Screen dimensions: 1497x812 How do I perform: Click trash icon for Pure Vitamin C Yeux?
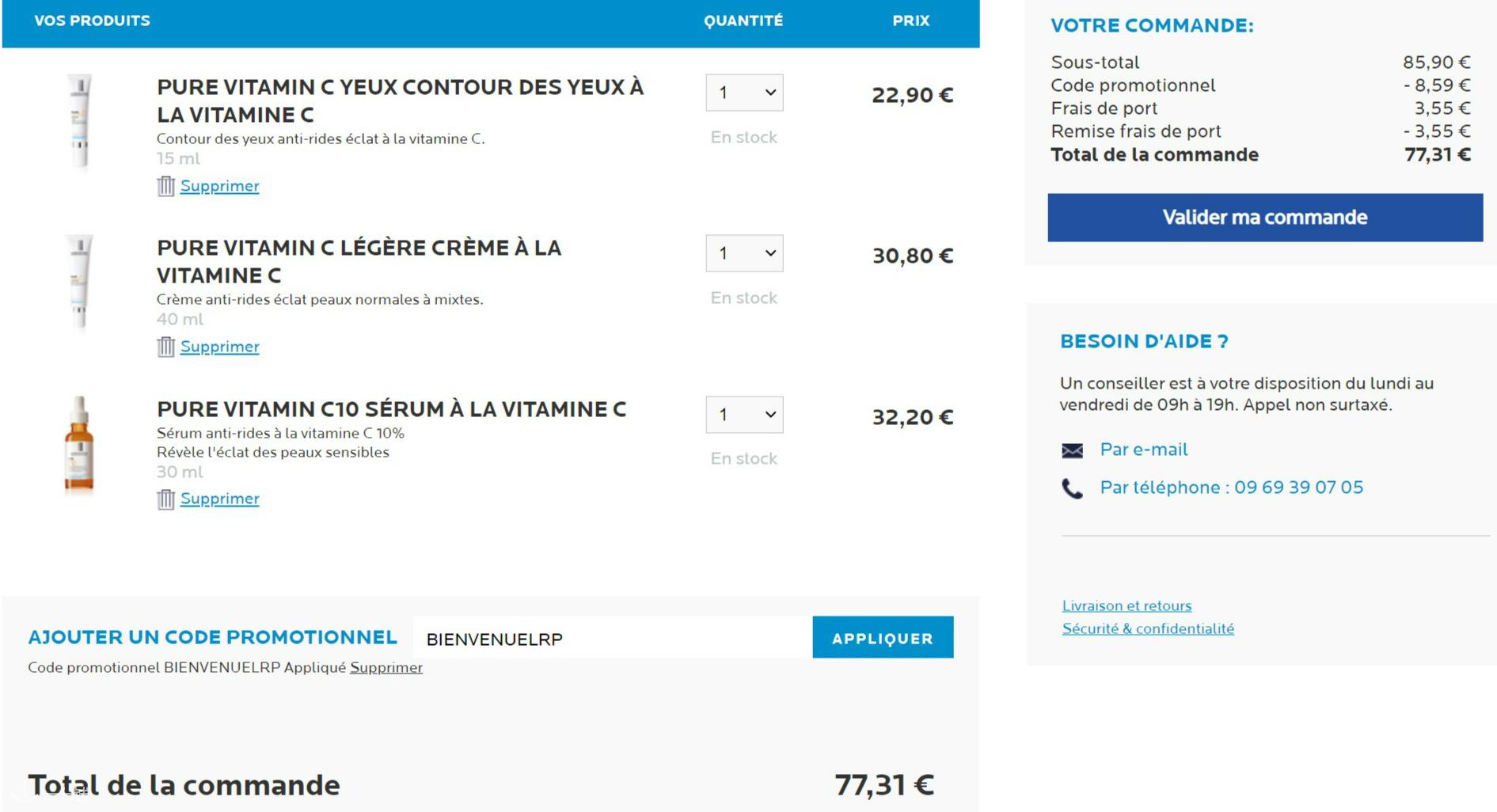pos(165,186)
